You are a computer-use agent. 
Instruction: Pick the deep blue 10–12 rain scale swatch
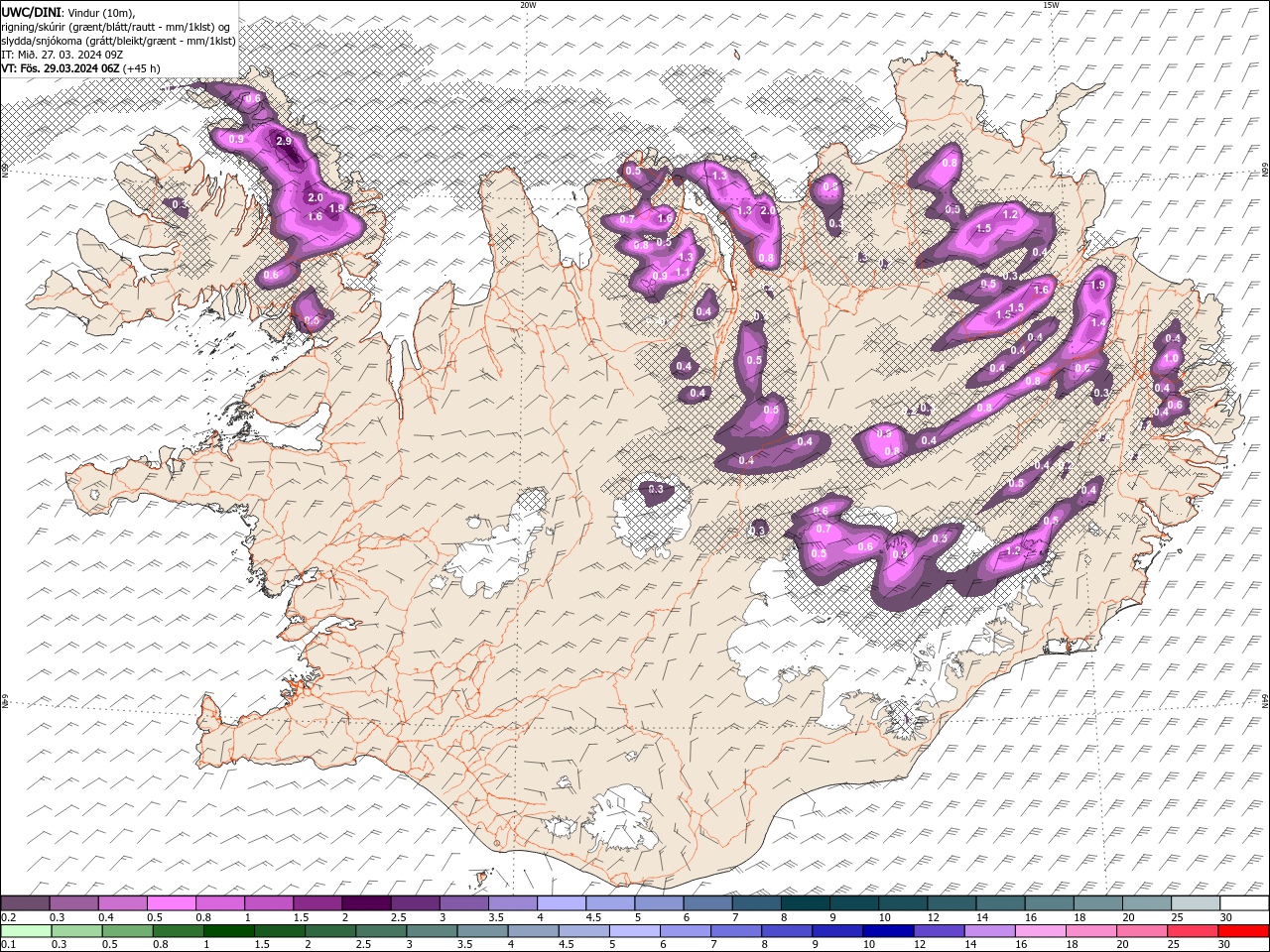click(888, 931)
